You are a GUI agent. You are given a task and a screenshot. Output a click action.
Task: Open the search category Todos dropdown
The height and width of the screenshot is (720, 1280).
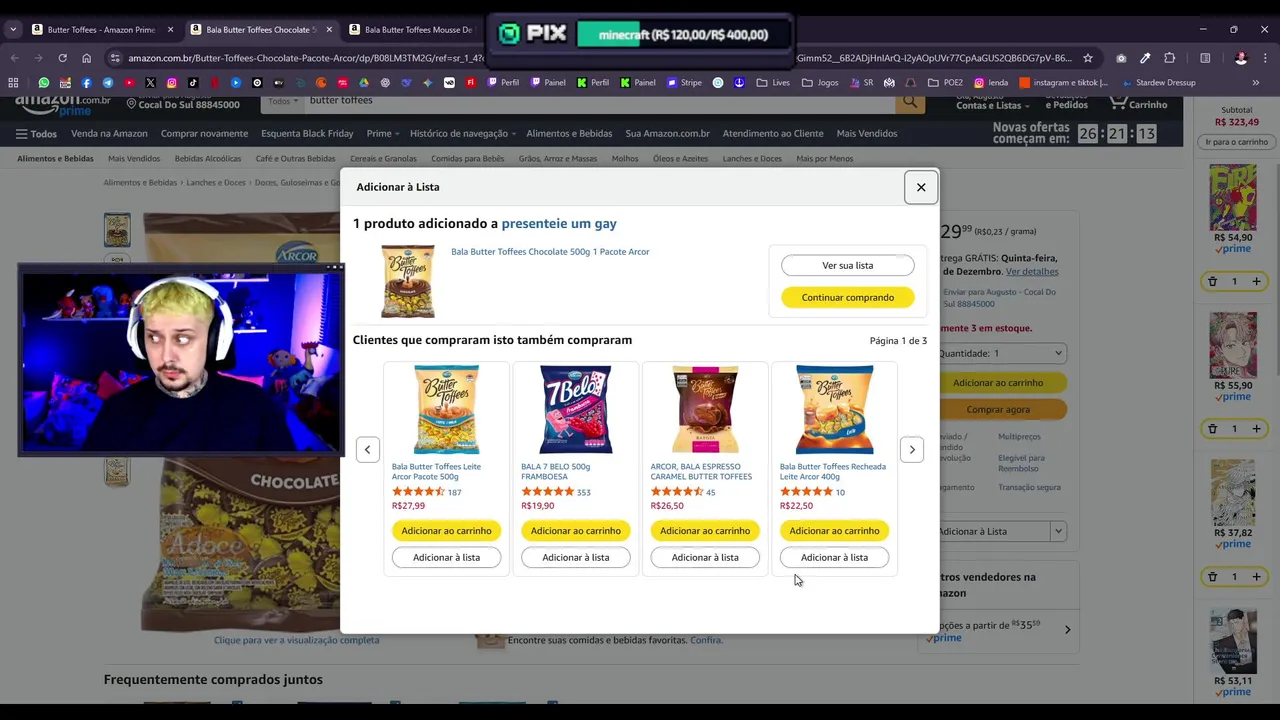pyautogui.click(x=282, y=101)
